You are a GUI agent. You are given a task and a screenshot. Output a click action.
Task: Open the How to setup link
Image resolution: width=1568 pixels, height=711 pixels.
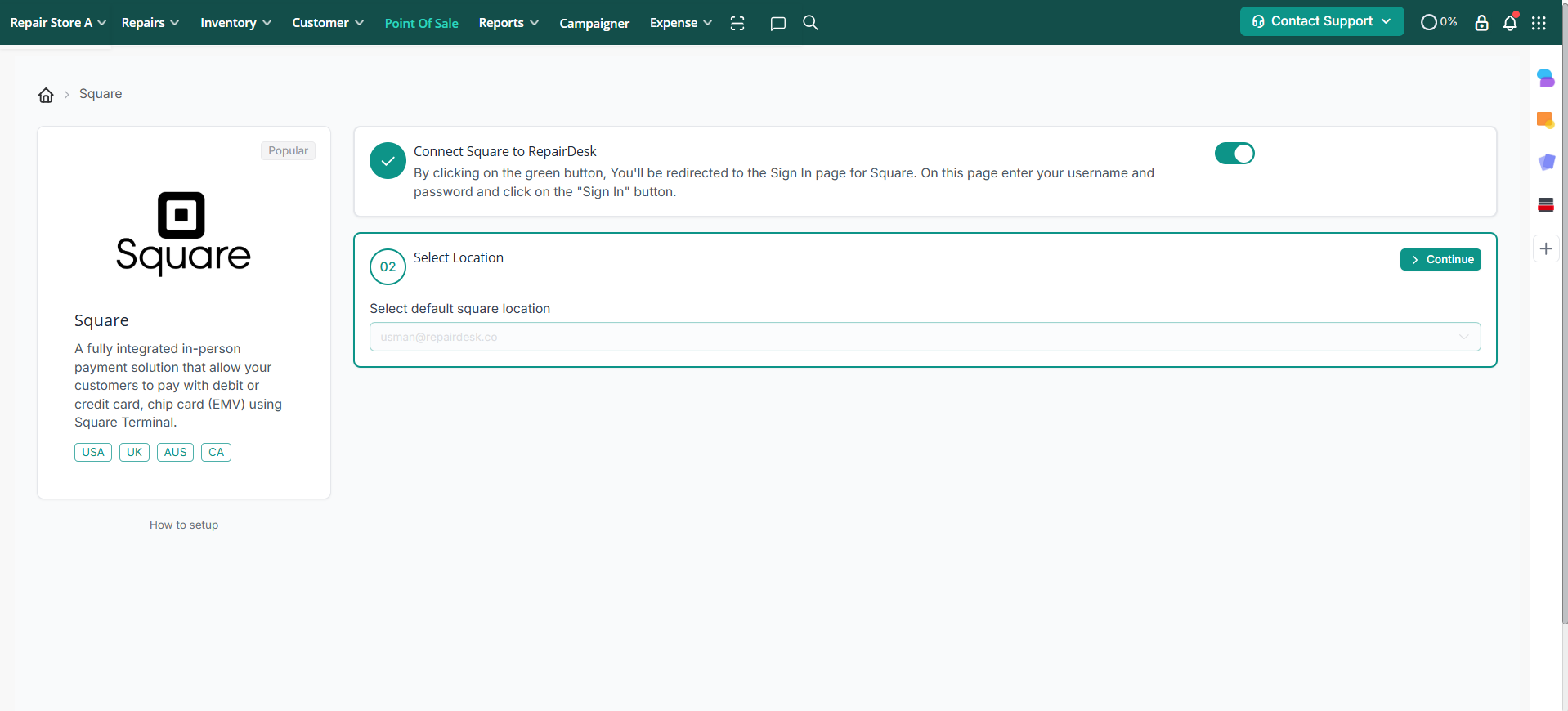point(184,525)
